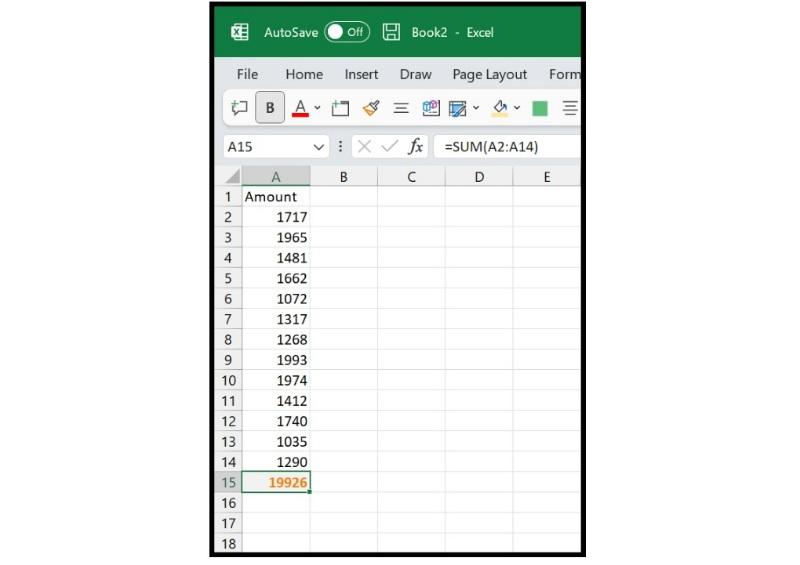Switch to the Formulas tab

564,75
